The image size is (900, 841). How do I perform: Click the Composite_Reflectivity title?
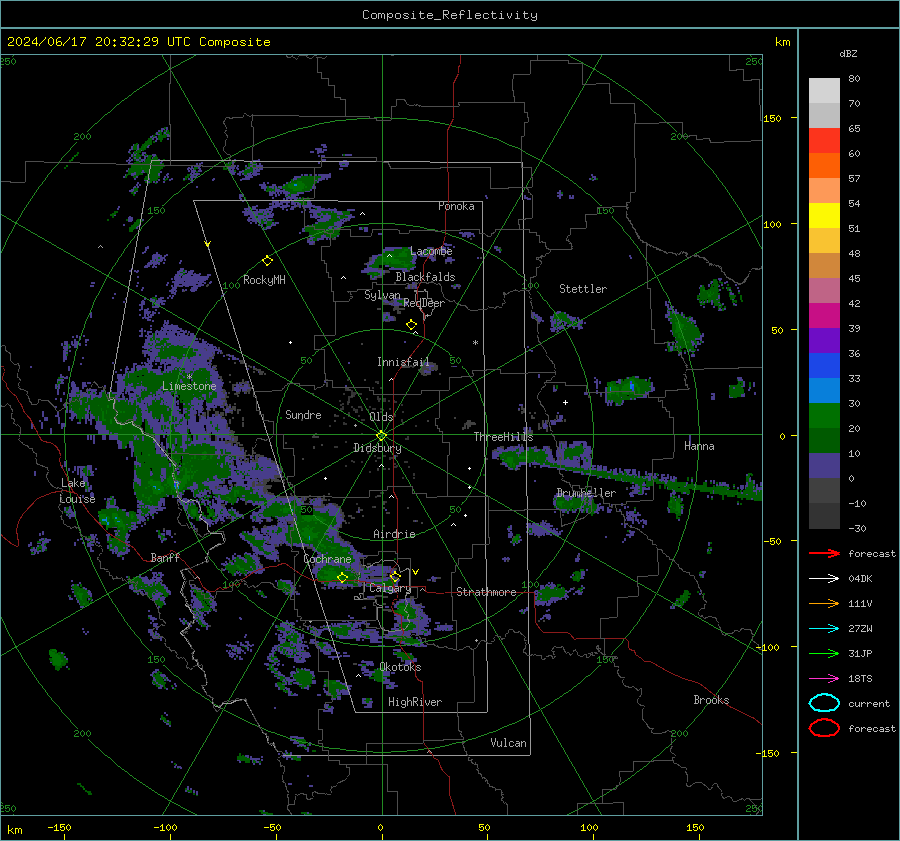[x=449, y=15]
